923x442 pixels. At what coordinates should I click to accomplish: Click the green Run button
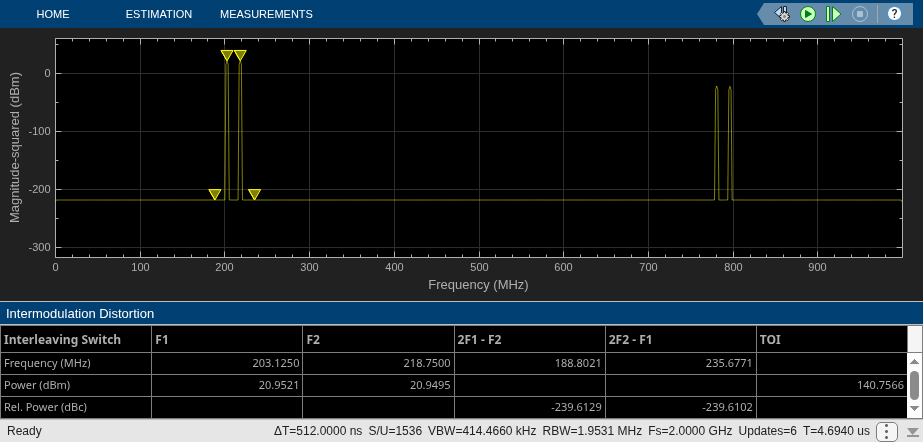(x=808, y=14)
